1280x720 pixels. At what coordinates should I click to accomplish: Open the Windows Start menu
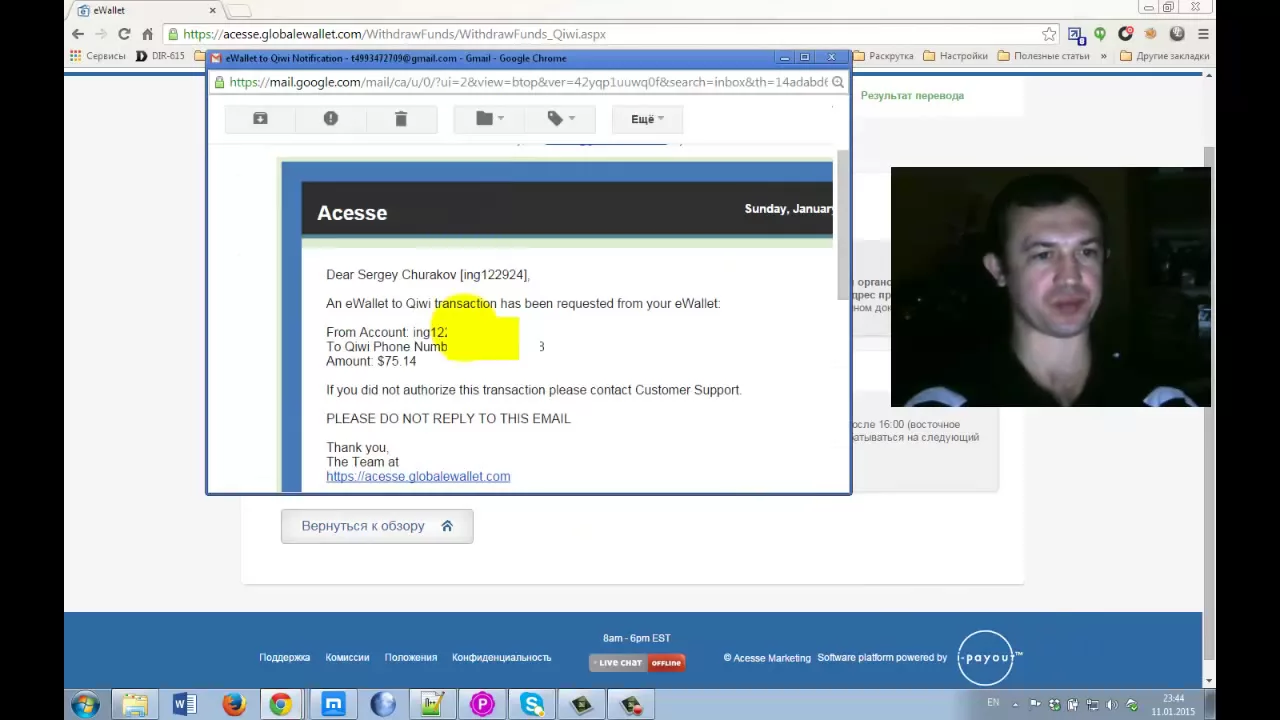coord(85,705)
